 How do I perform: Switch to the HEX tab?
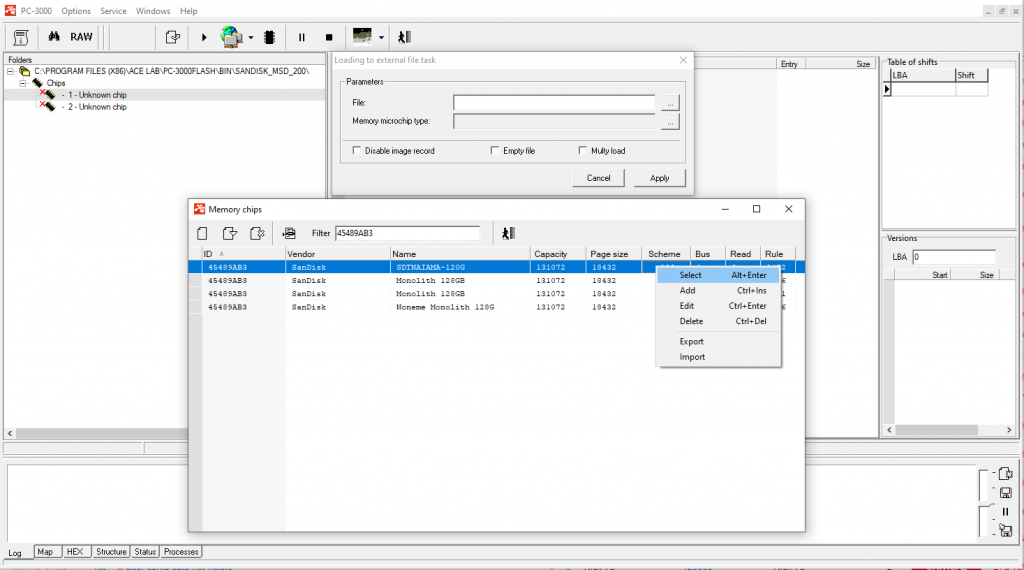point(75,552)
